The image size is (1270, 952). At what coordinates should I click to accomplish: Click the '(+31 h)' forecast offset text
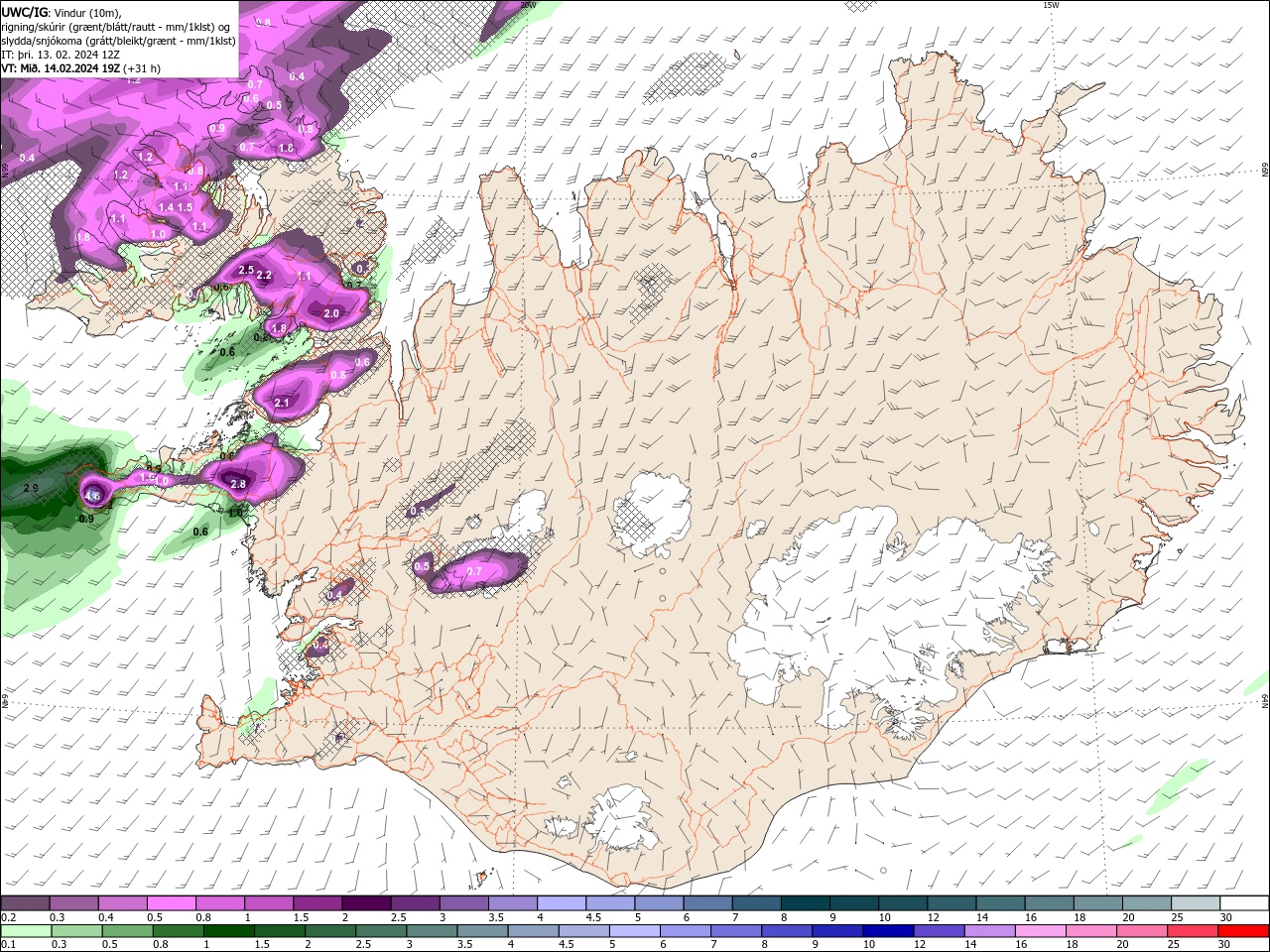coord(142,68)
